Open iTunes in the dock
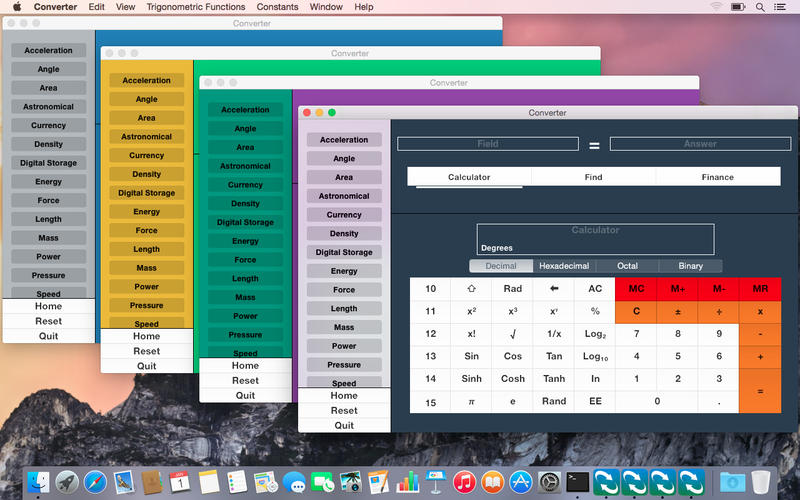The image size is (800, 500). coord(464,482)
